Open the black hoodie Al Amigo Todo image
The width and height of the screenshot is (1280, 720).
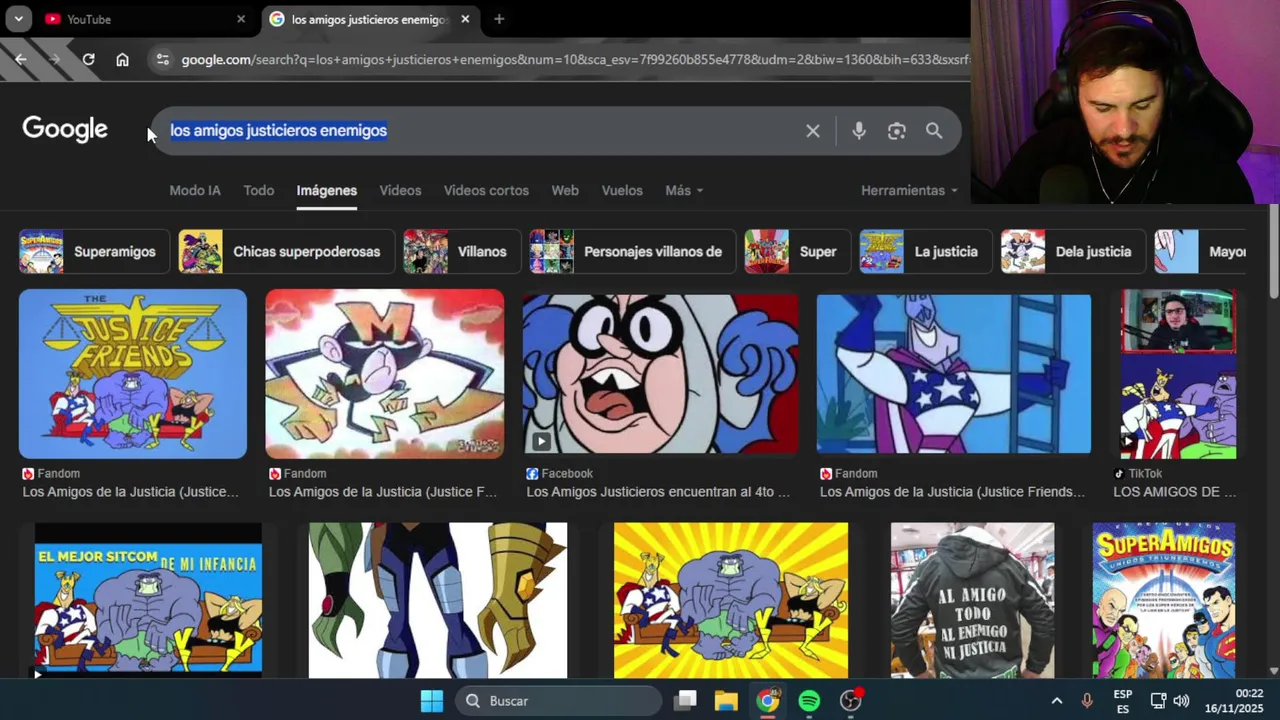point(972,600)
